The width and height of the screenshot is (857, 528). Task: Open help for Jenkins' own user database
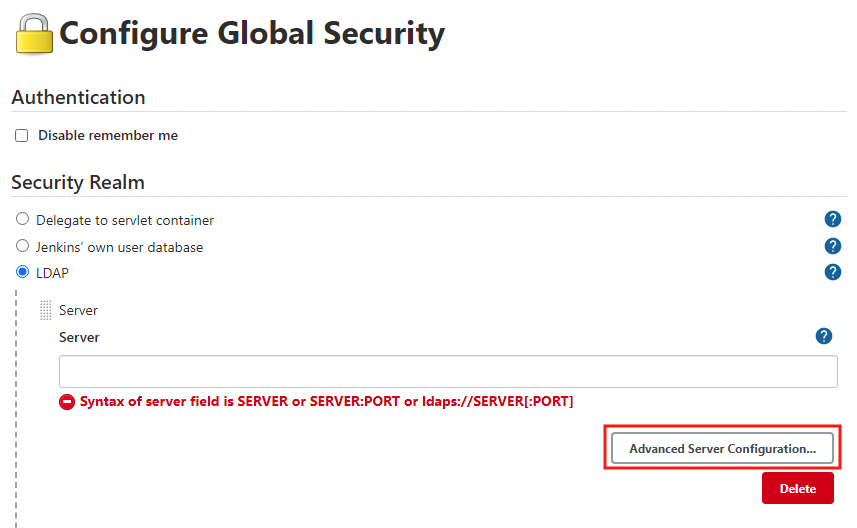(832, 246)
